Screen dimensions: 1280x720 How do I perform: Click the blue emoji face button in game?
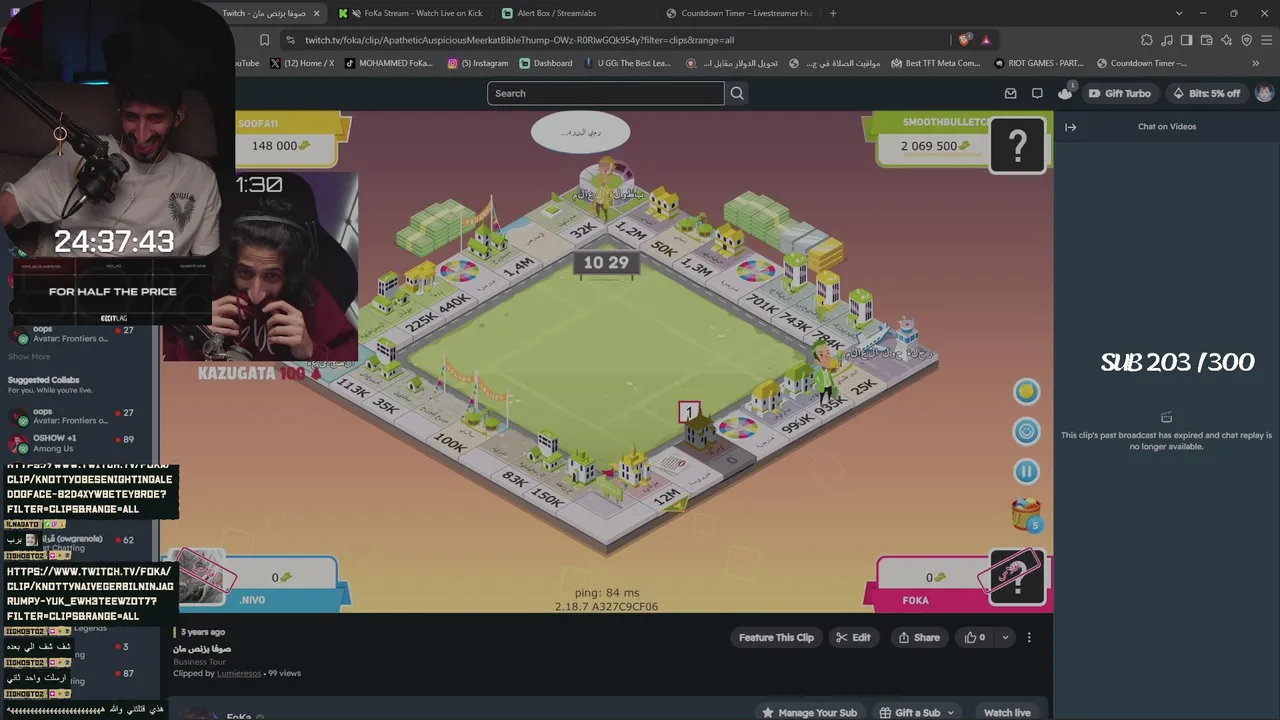1026,431
